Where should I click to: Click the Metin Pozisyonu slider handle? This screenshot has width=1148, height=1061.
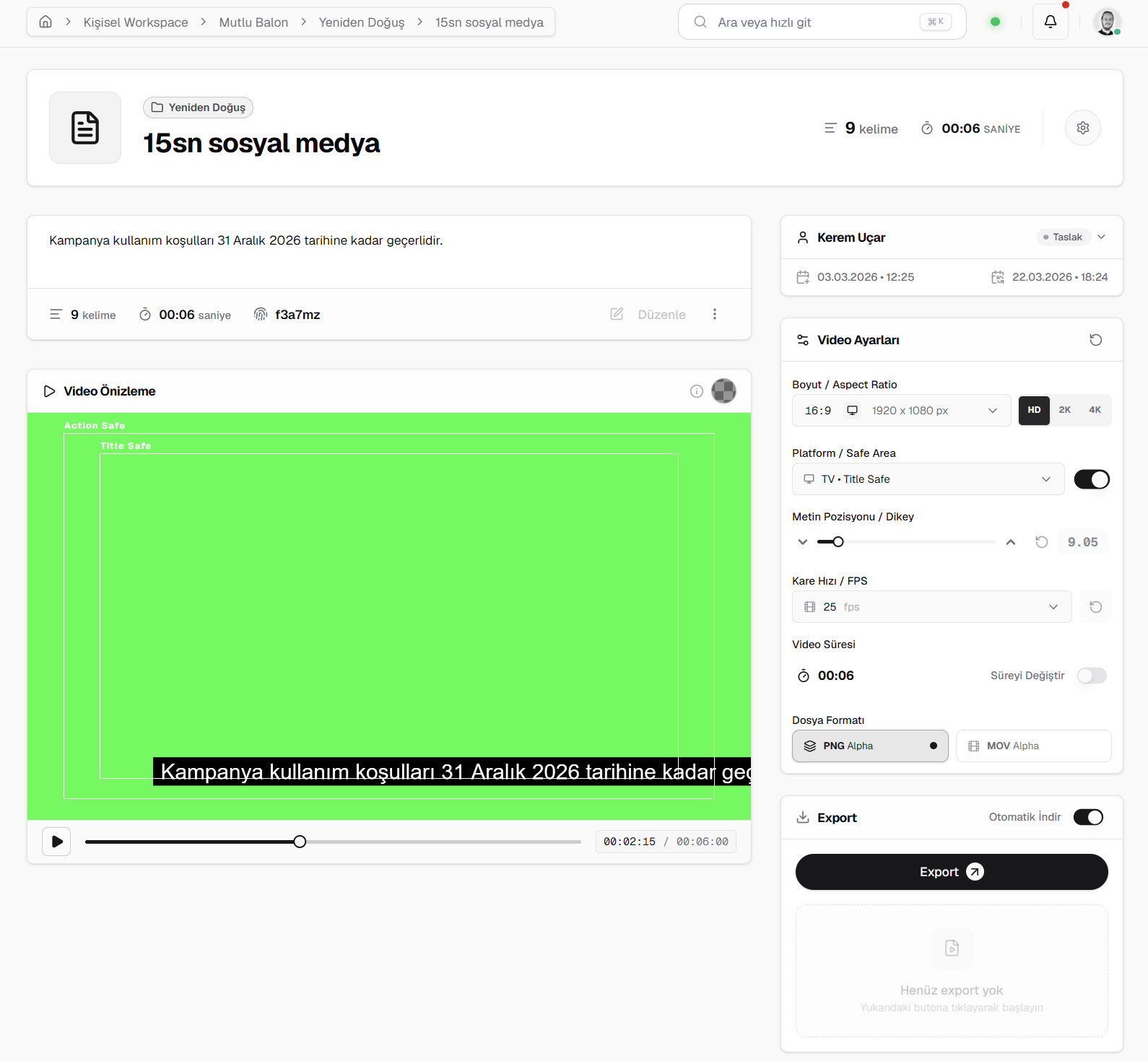[x=838, y=542]
